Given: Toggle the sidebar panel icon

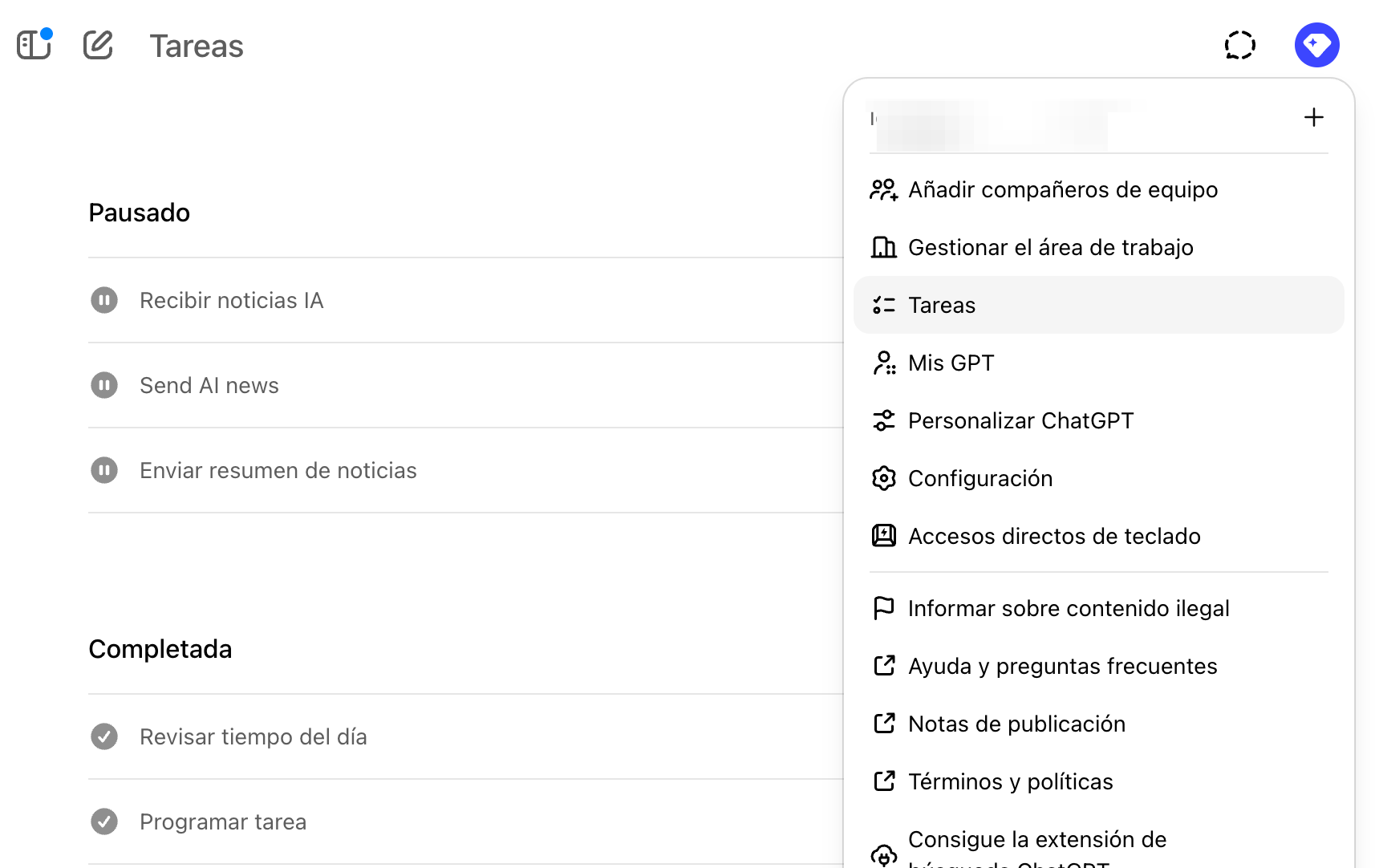Looking at the screenshot, I should [34, 45].
